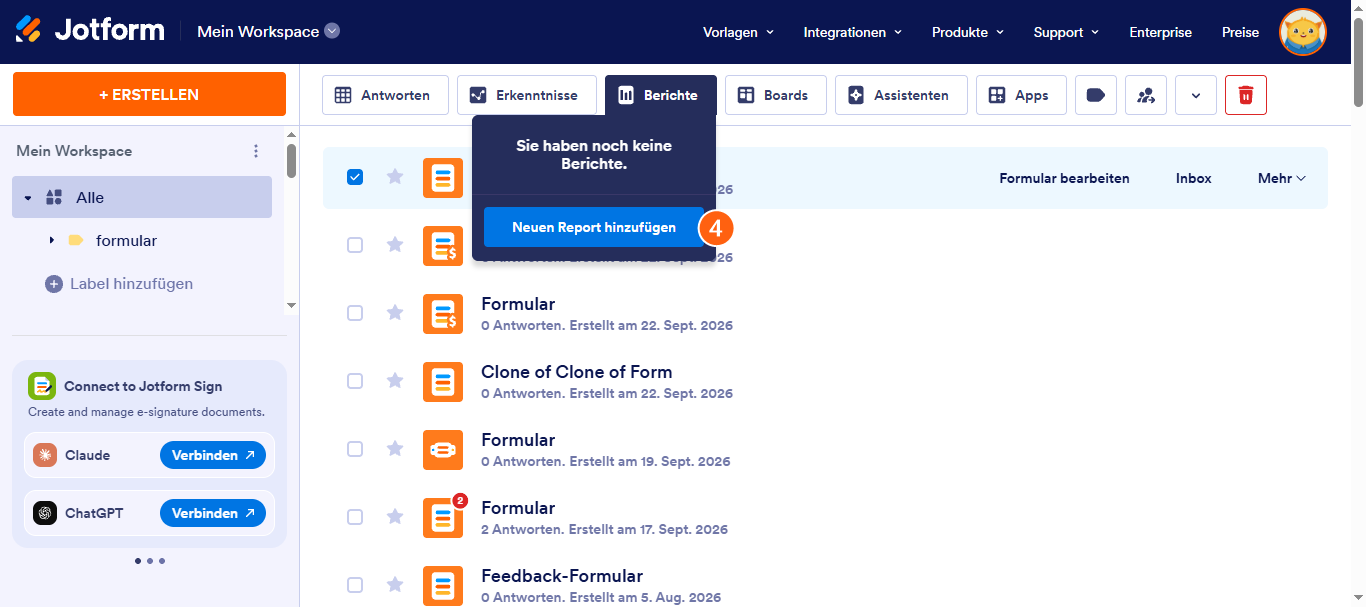1366x607 pixels.
Task: Click the Jotform logo
Action: coord(90,30)
